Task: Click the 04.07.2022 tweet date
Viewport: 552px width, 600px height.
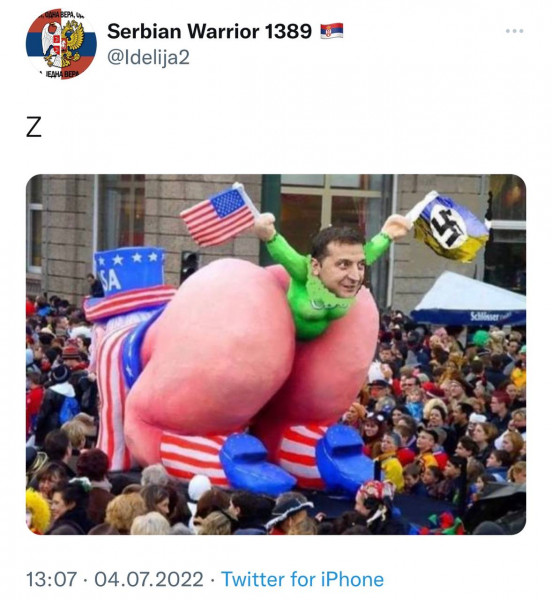Action: (149, 579)
